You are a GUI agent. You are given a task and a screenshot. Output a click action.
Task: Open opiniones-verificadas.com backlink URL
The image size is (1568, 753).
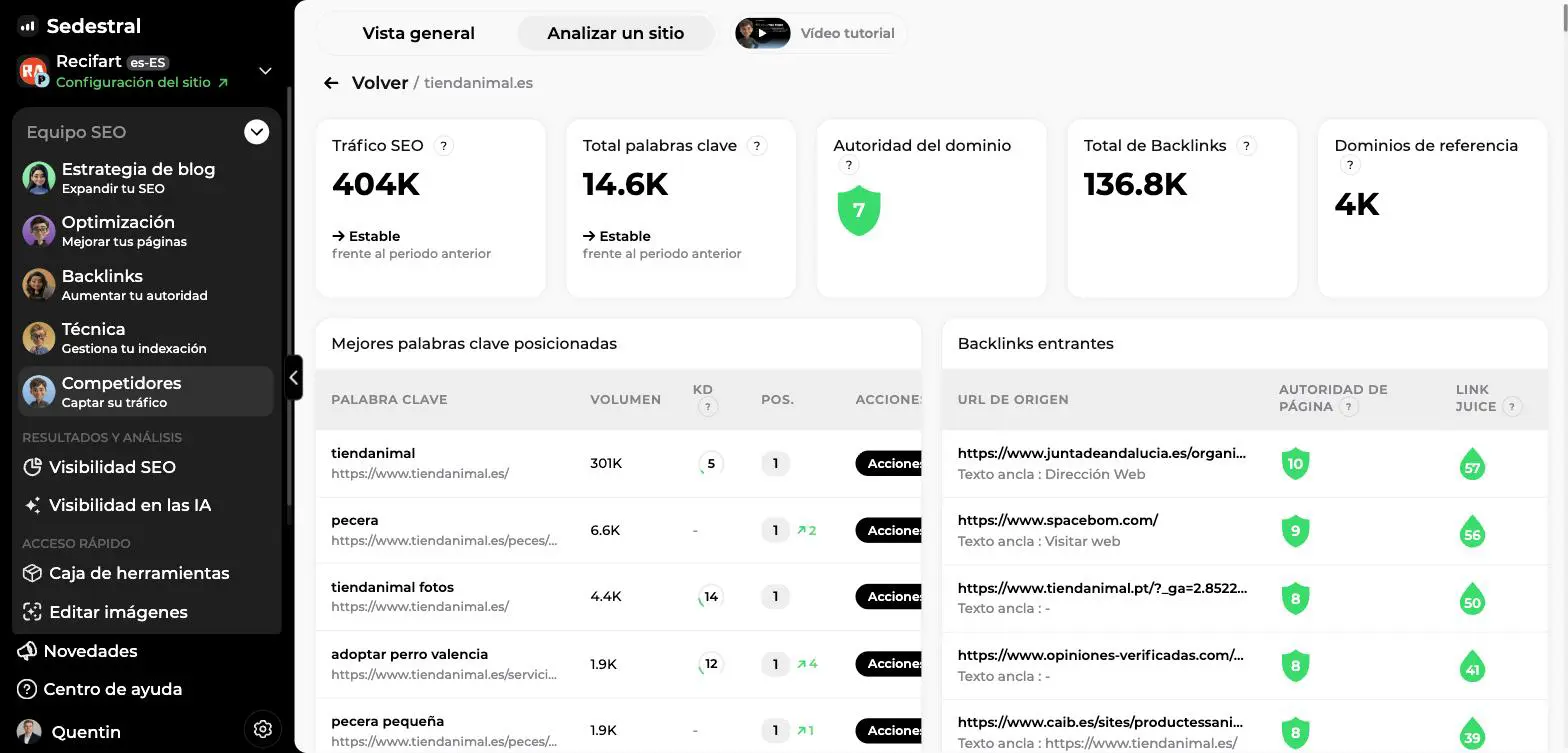coord(1101,655)
